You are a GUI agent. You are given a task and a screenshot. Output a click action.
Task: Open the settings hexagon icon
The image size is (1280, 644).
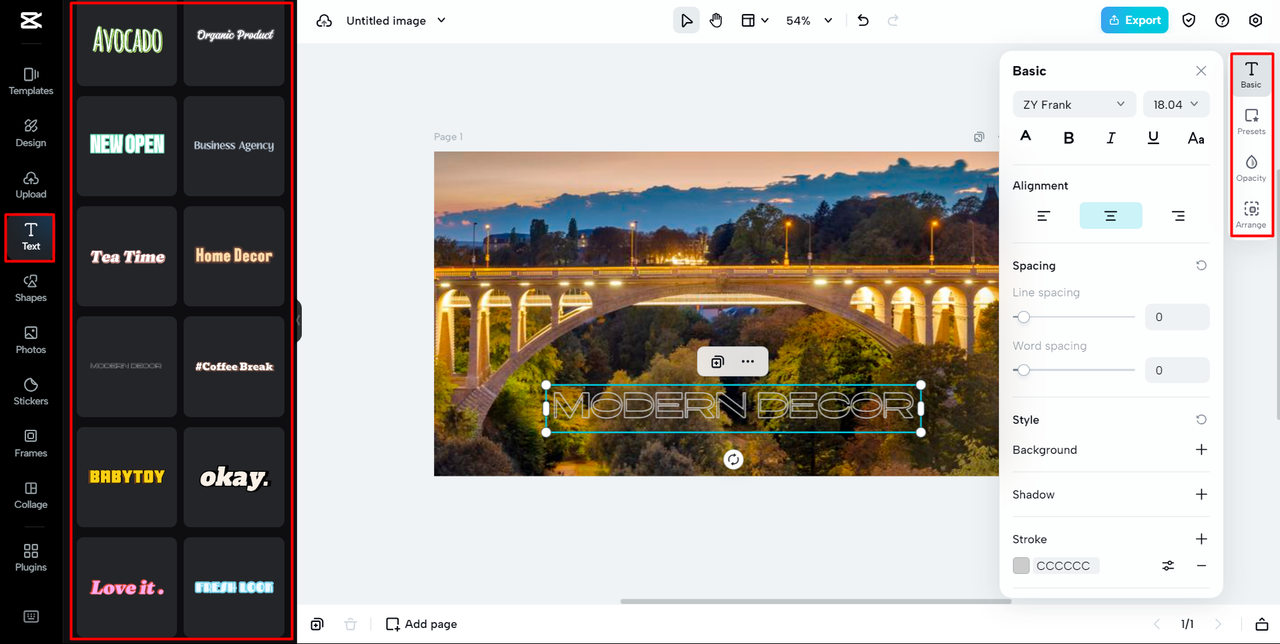click(x=1256, y=20)
